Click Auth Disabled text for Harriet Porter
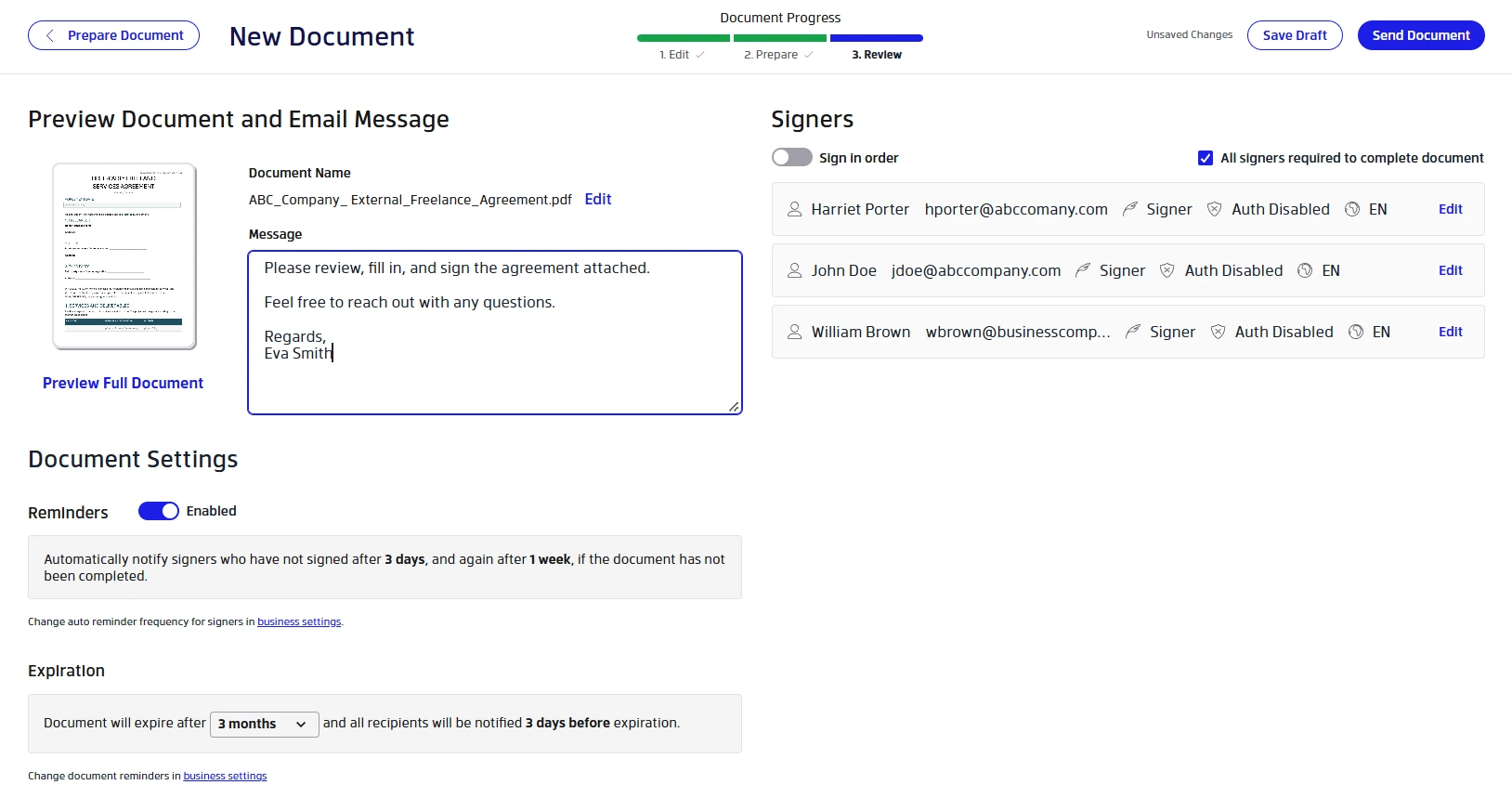The image size is (1512, 811). point(1281,209)
